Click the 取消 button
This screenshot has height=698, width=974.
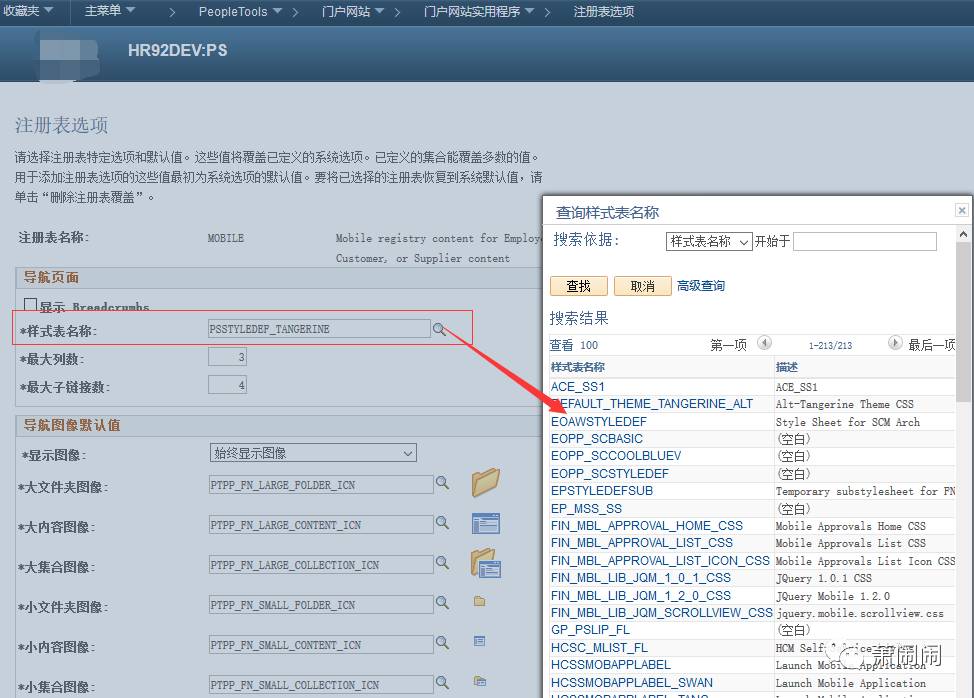coord(643,286)
